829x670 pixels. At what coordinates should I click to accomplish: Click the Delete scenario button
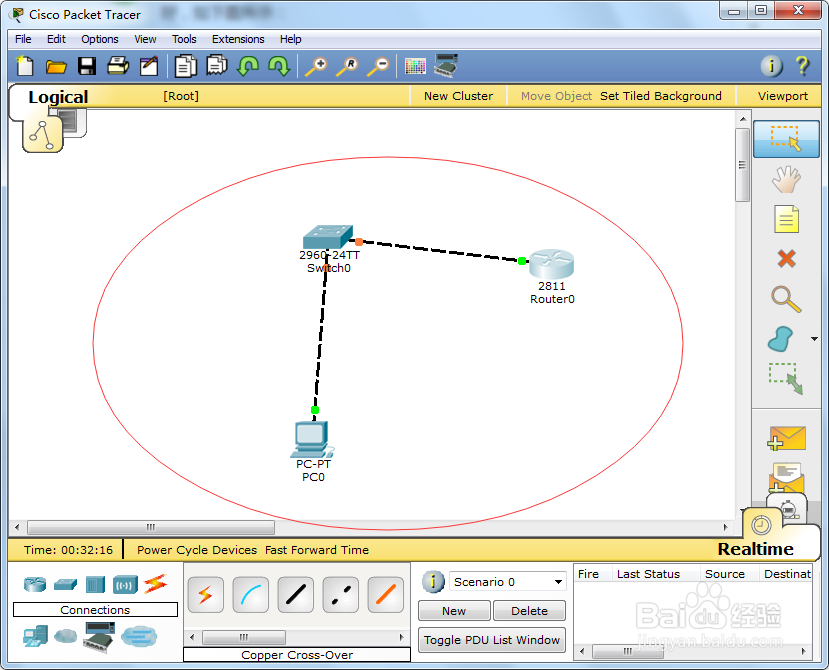pyautogui.click(x=529, y=611)
